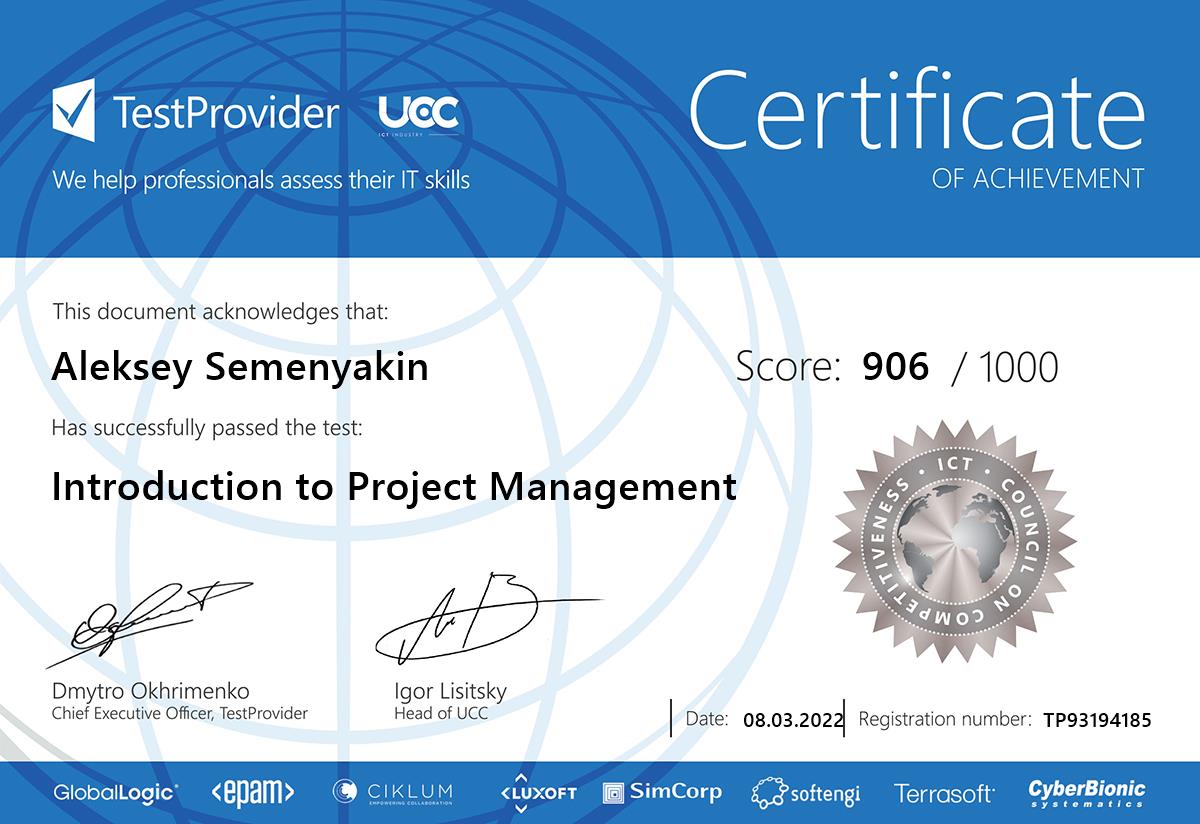Click the Terrasoft sponsor logo

pyautogui.click(x=944, y=793)
